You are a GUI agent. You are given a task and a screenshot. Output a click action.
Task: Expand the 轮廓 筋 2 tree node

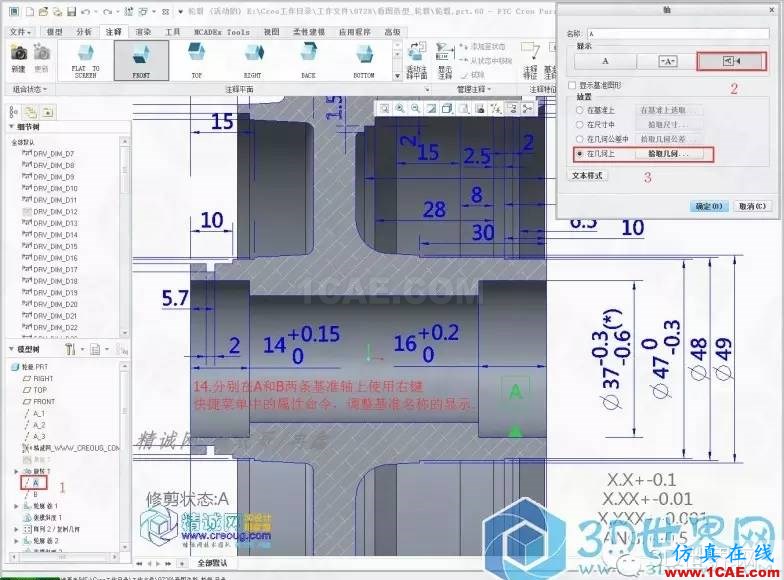click(x=16, y=541)
